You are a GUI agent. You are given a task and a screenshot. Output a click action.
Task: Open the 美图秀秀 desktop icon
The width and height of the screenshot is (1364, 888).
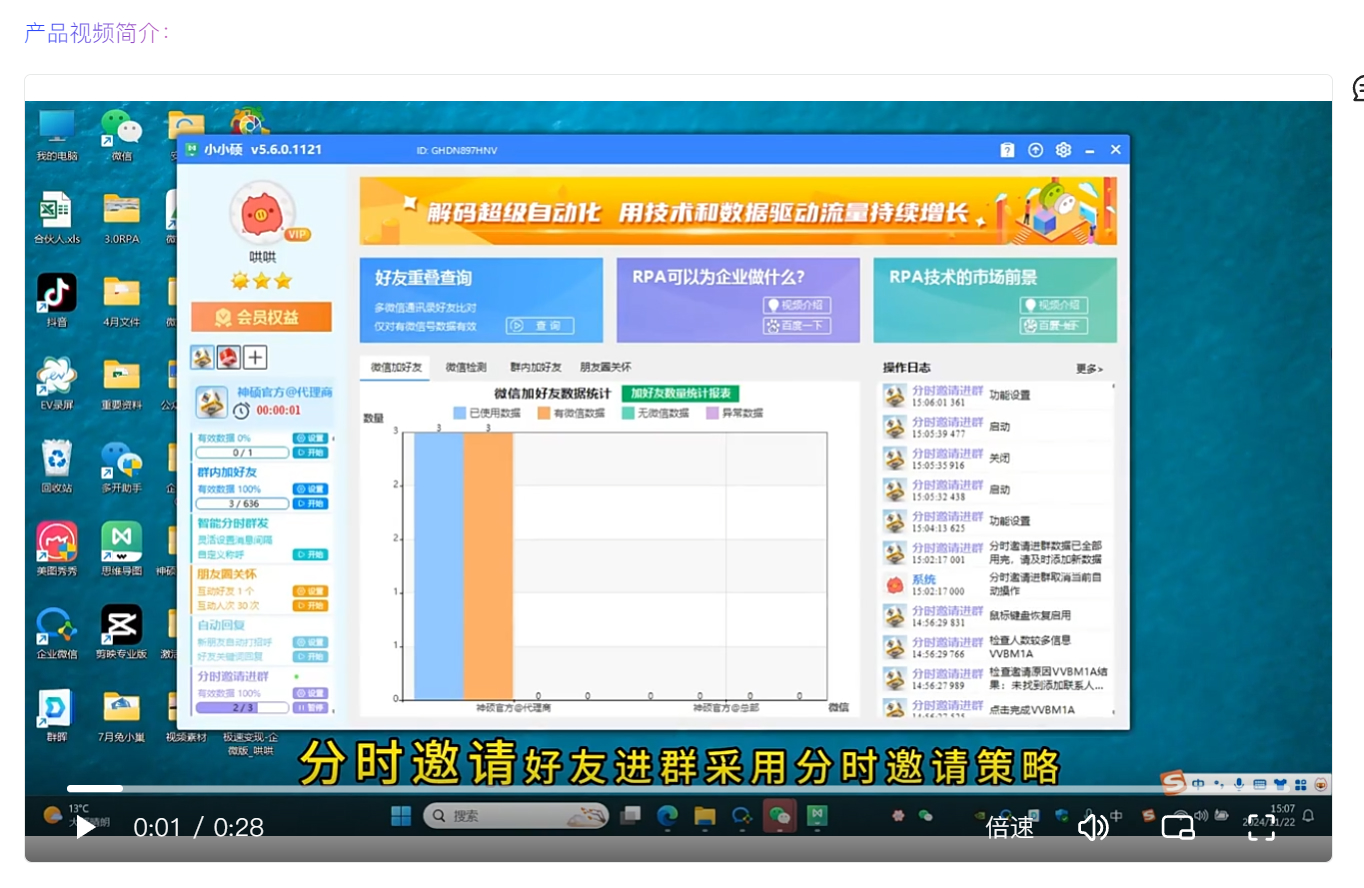click(x=57, y=549)
